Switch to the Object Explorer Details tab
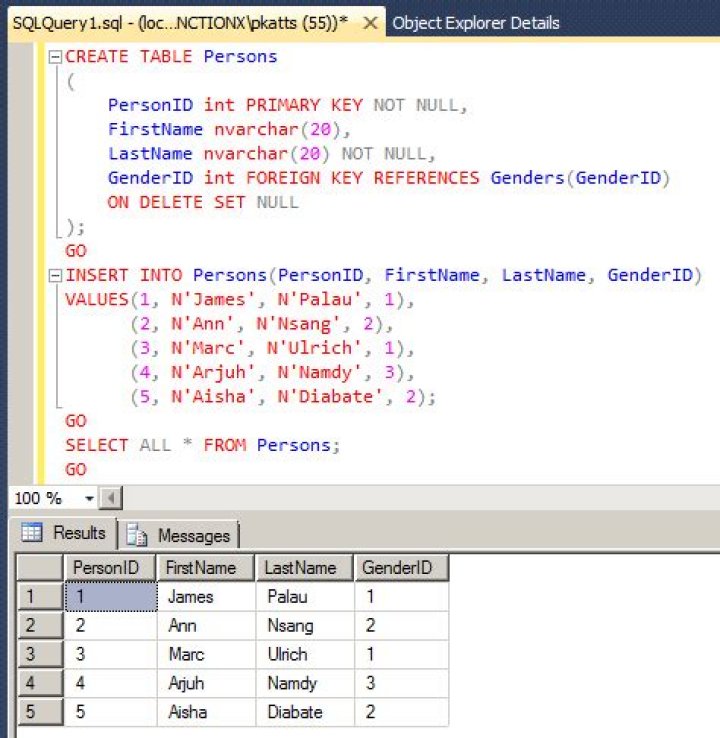 tap(476, 22)
